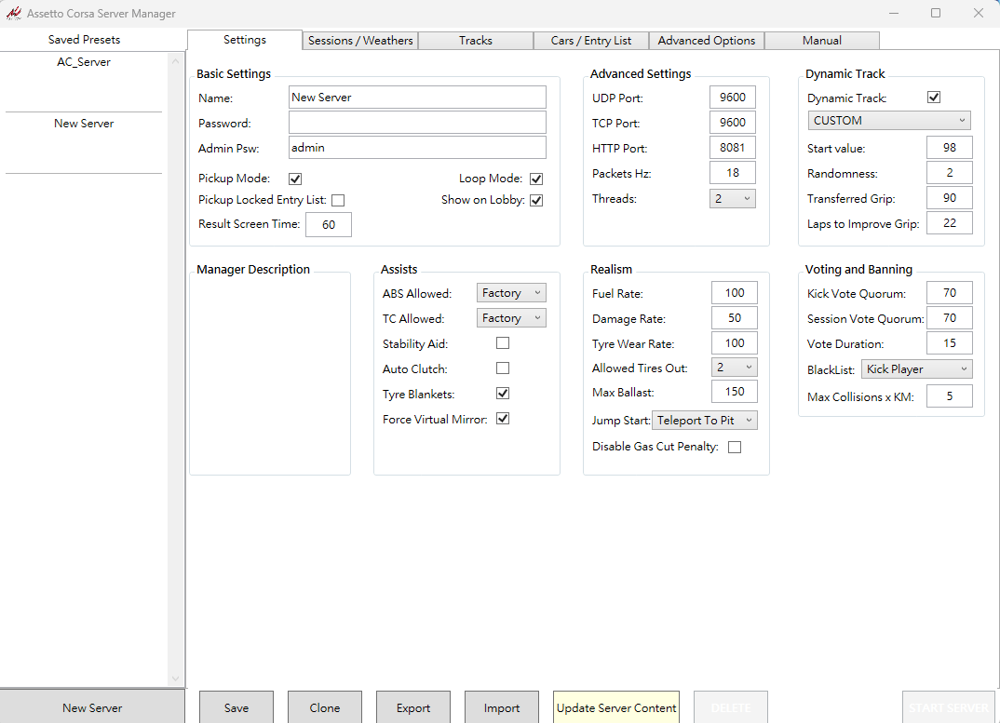
Task: Switch to the Sessions / Weathers tab
Action: point(360,40)
